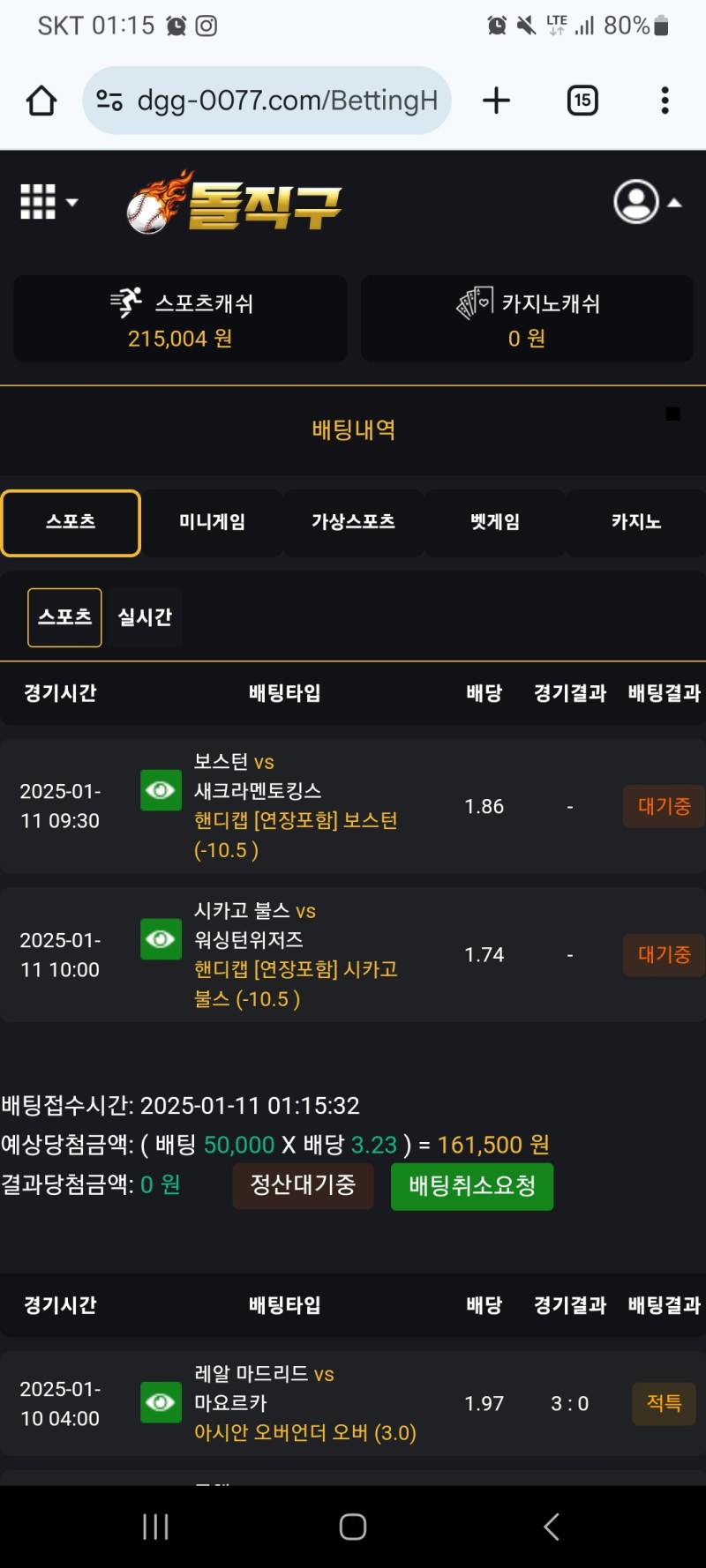
Task: Tap the Android back navigation button
Action: coord(552,1527)
